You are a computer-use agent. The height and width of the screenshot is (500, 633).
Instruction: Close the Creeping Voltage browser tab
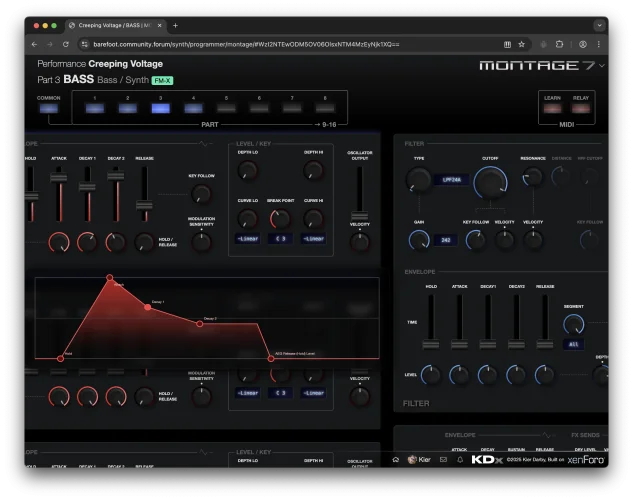(159, 25)
